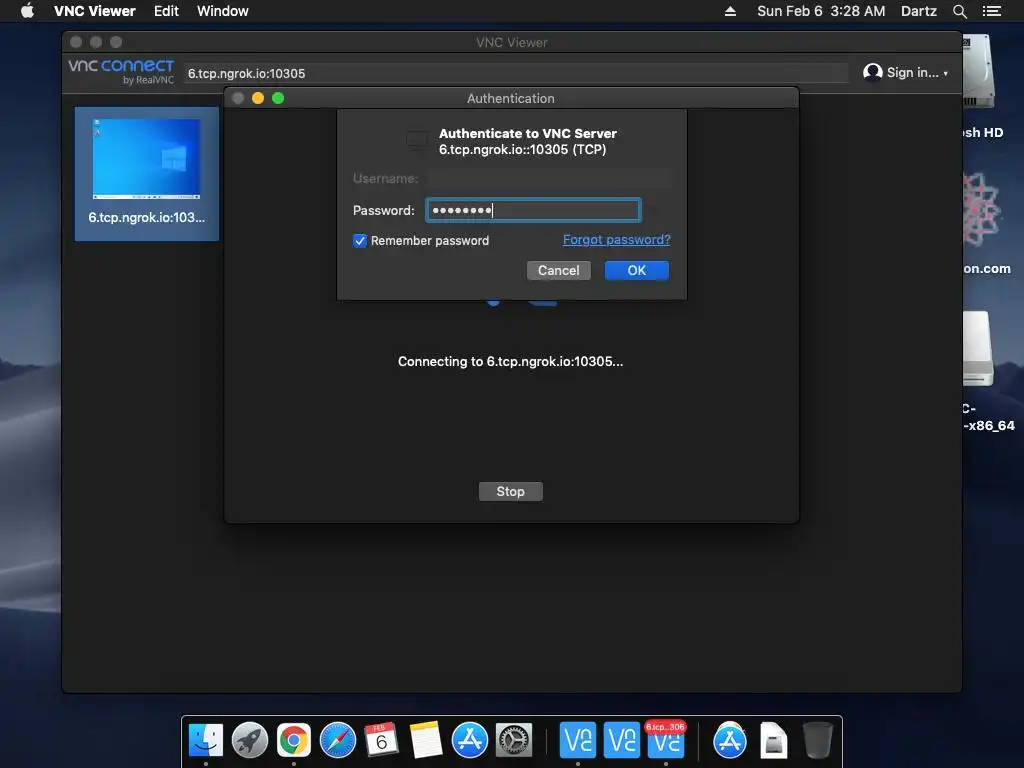Open Google Chrome from the Dock

point(294,741)
